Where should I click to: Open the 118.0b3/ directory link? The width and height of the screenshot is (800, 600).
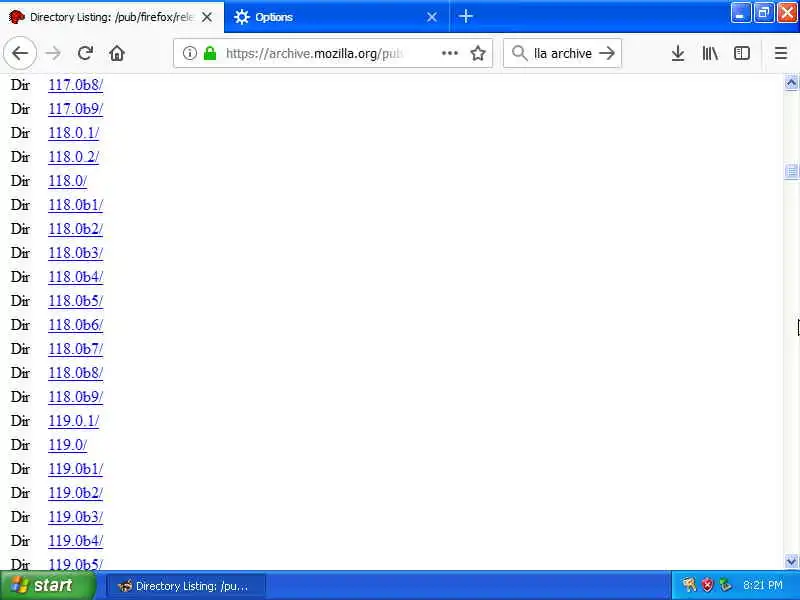pyautogui.click(x=76, y=253)
